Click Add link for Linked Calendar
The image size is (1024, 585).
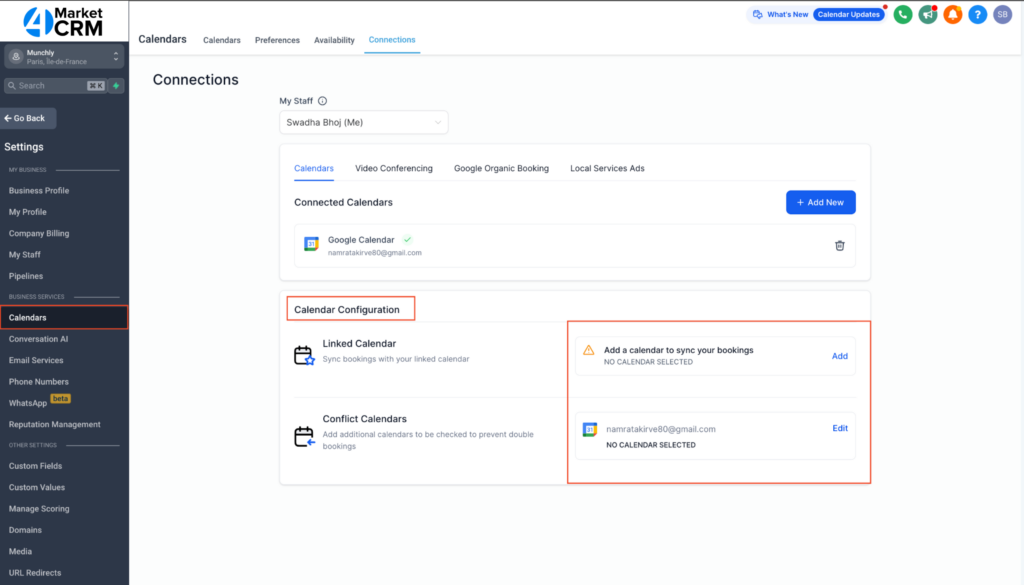(840, 356)
